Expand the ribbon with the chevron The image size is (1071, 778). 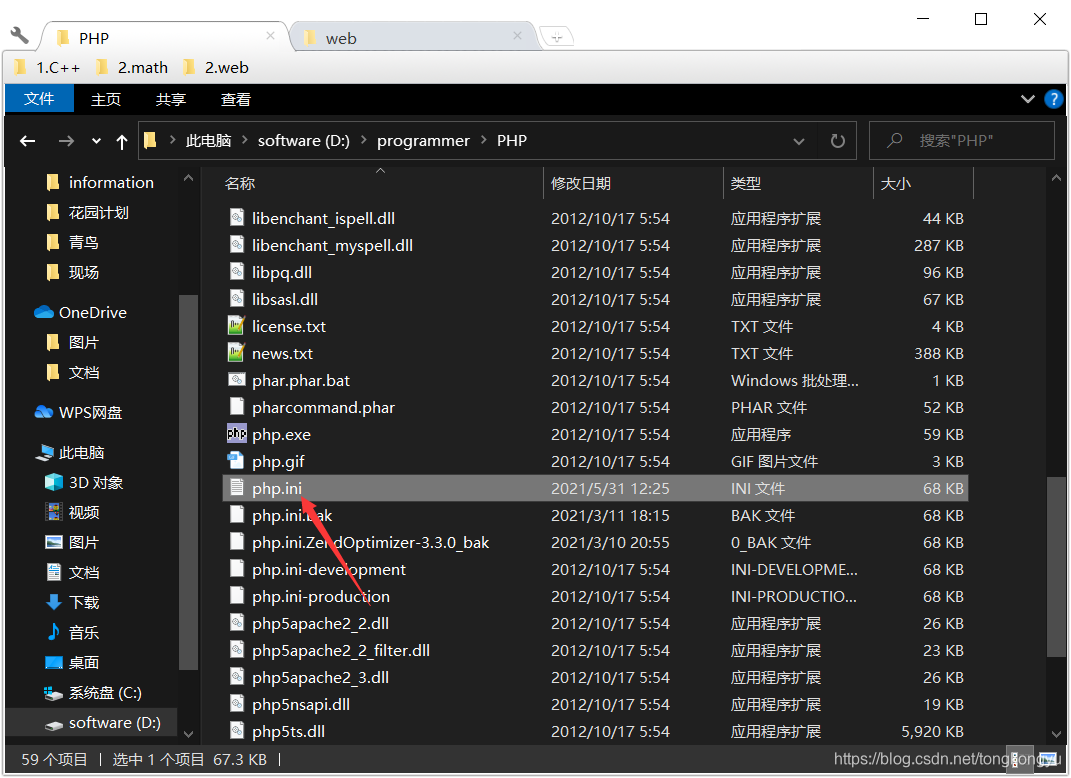click(x=1027, y=99)
